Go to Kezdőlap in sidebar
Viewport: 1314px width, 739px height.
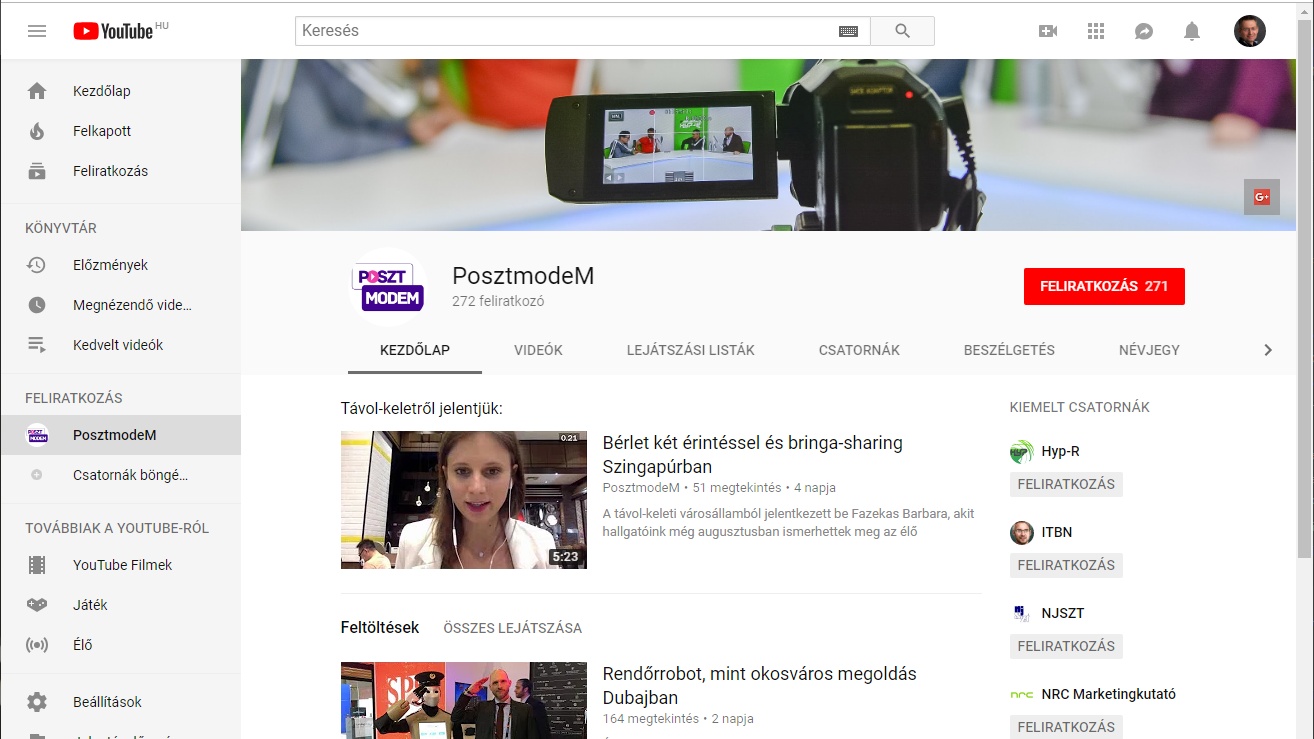(x=120, y=91)
